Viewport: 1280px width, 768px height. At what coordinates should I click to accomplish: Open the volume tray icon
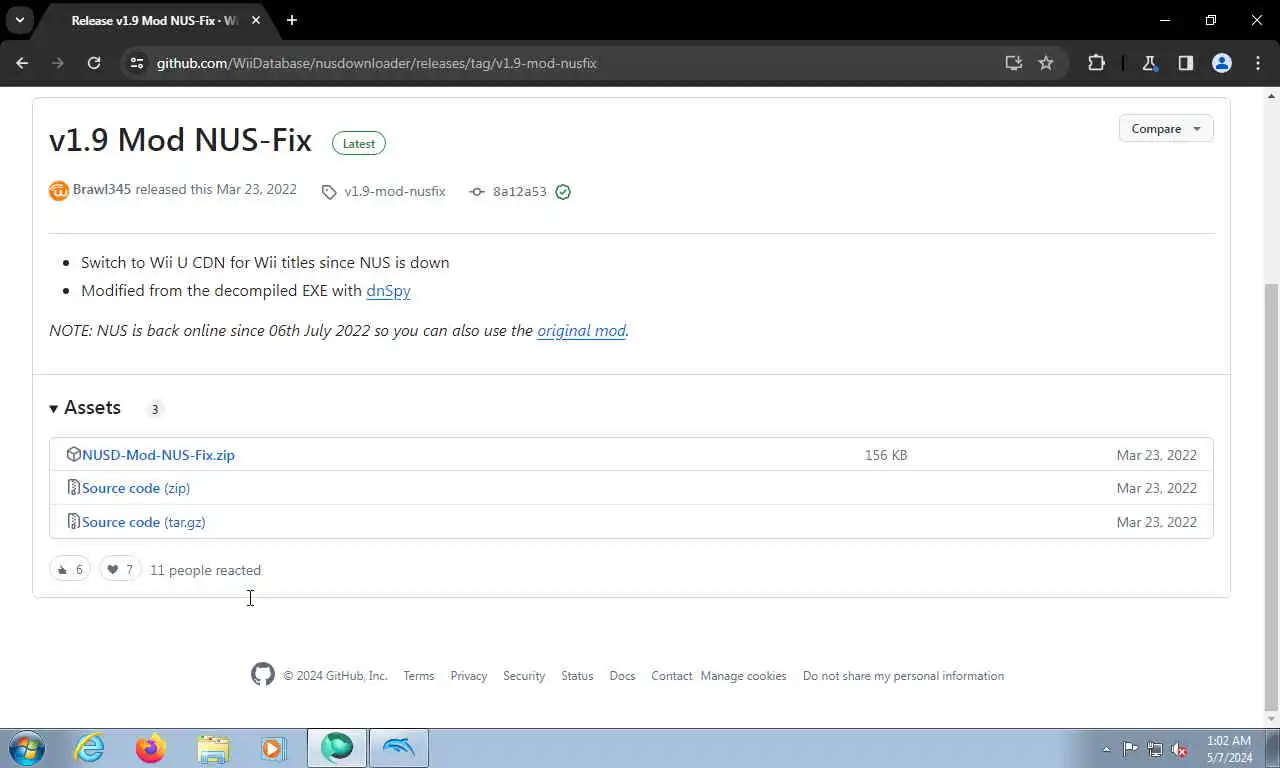click(x=1180, y=749)
